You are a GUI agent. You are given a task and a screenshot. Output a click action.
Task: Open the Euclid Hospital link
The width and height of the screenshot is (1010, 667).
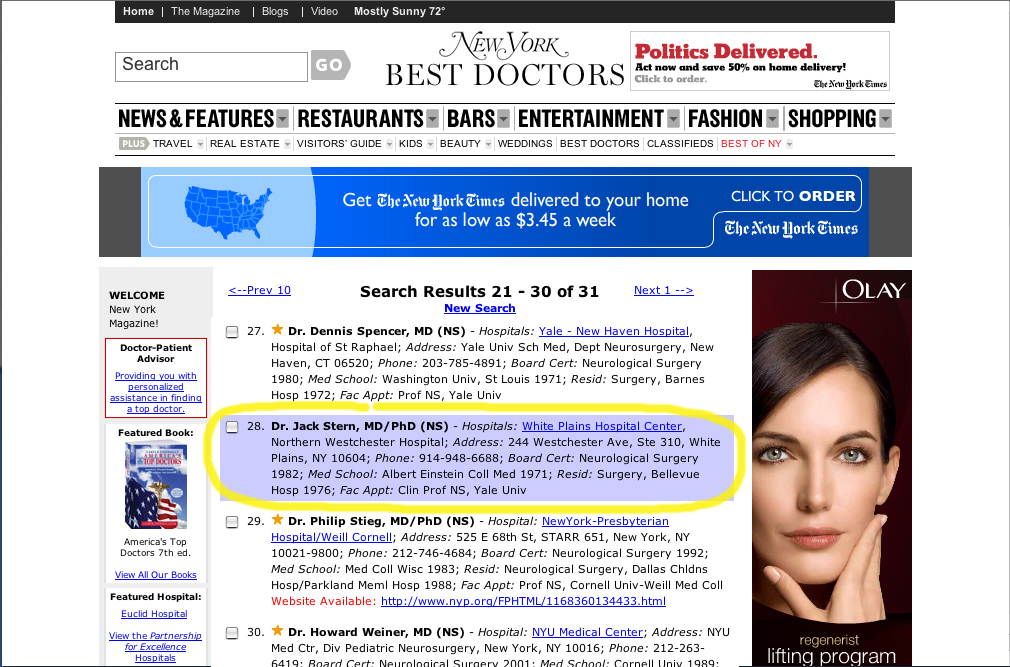155,614
